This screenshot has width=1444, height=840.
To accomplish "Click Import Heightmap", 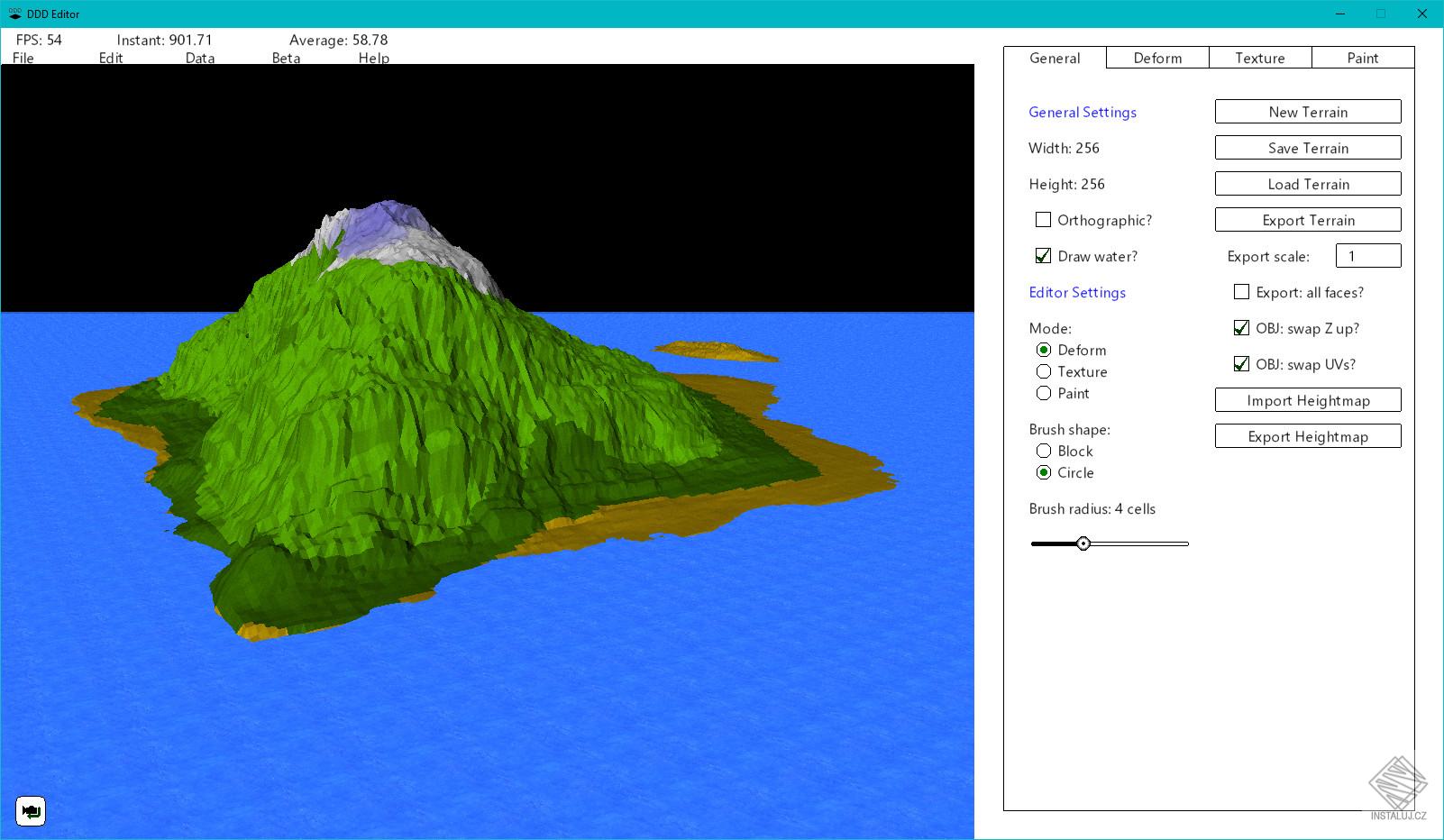I will pyautogui.click(x=1308, y=399).
